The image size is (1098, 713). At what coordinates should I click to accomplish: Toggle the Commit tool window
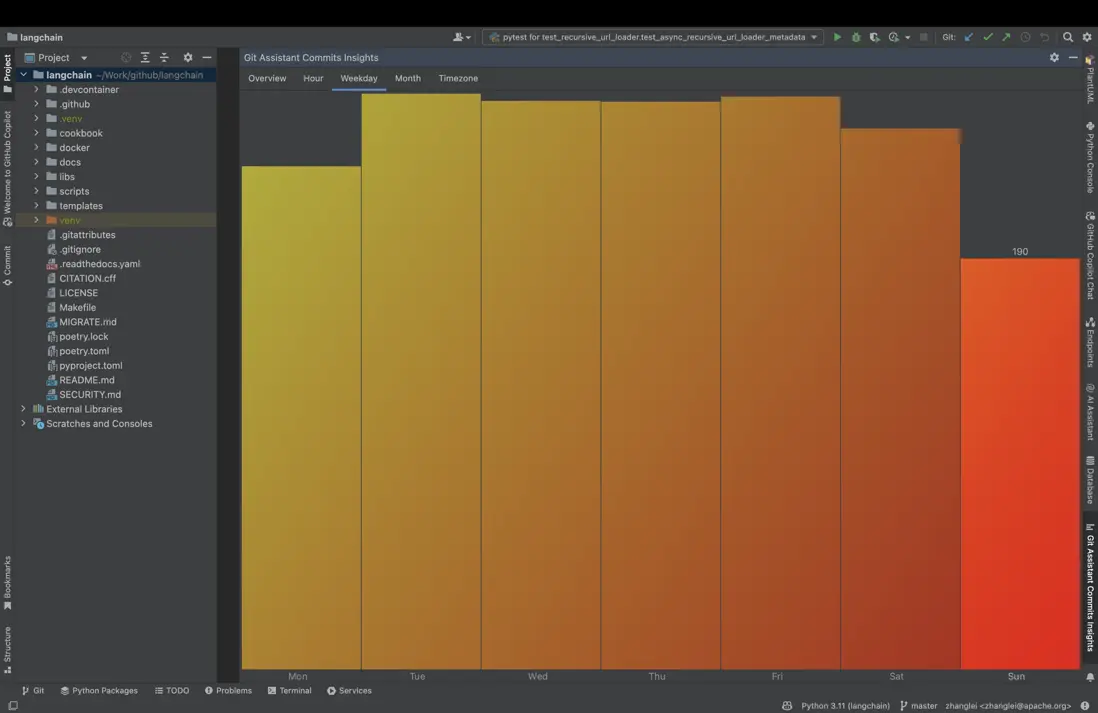click(7, 266)
